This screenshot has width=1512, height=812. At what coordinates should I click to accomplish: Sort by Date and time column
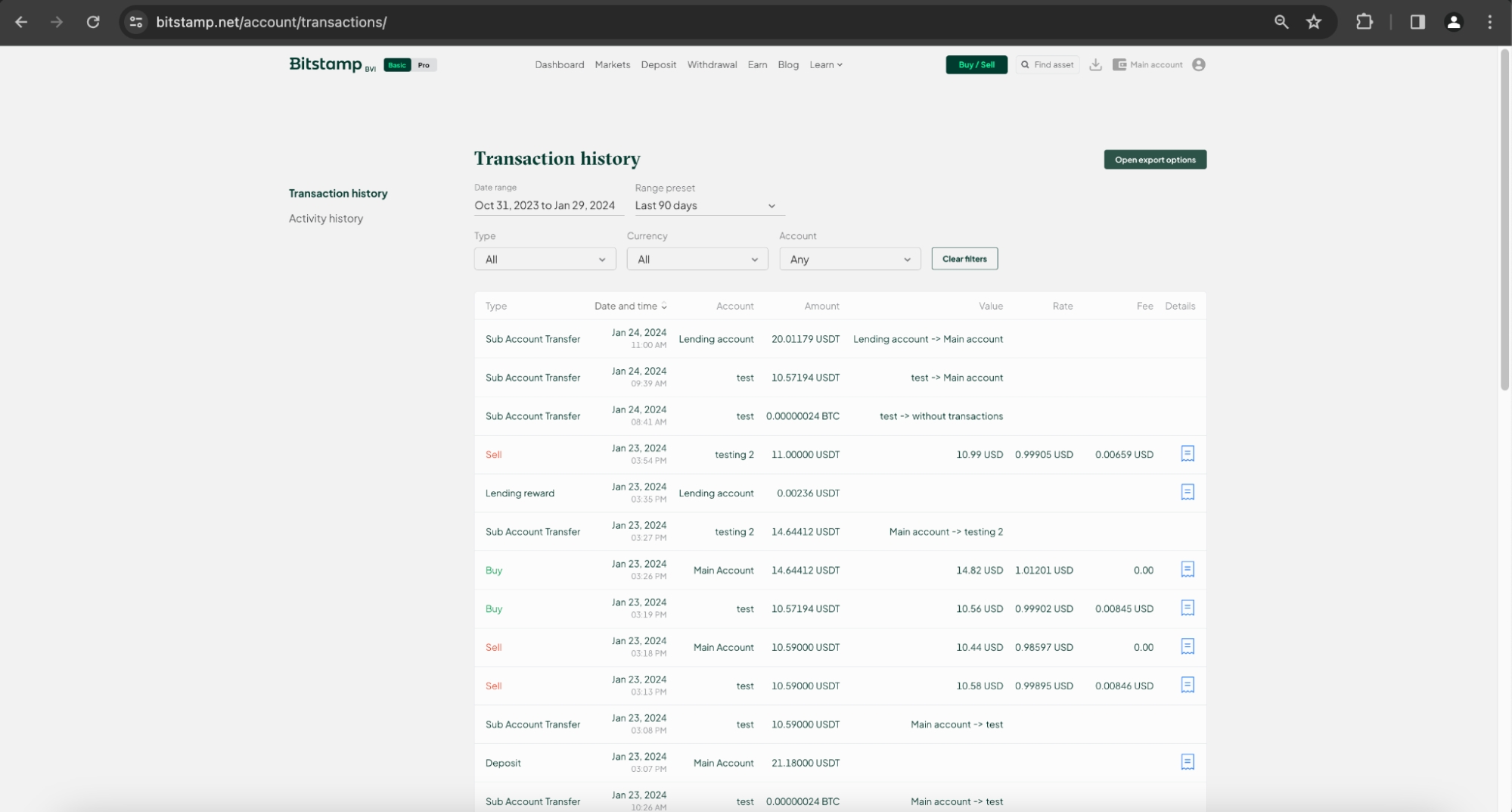[x=630, y=306]
